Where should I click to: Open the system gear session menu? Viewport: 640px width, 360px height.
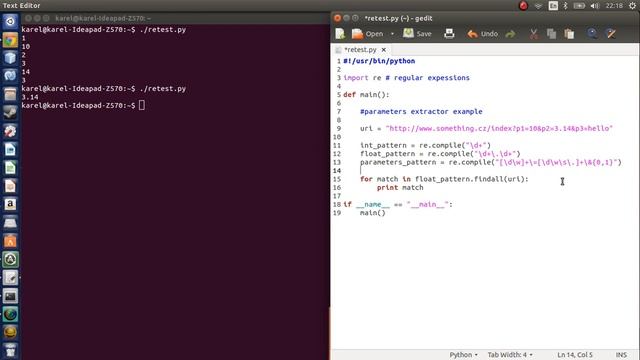click(632, 6)
